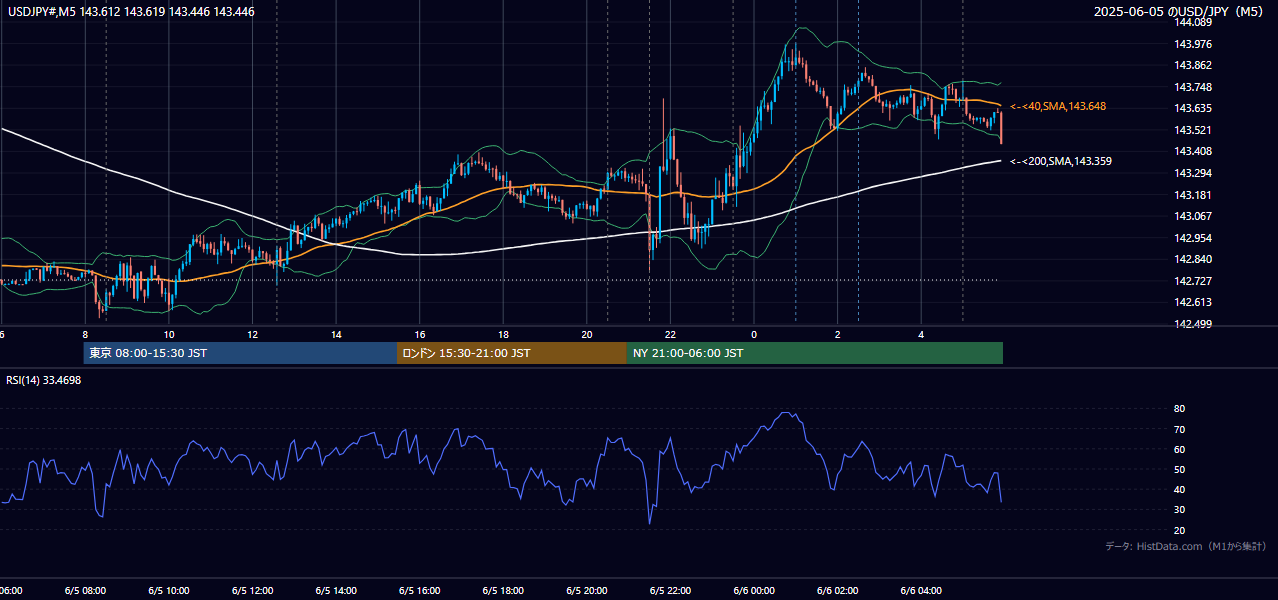
Task: Click the RSI 30 level label
Action: point(1180,509)
